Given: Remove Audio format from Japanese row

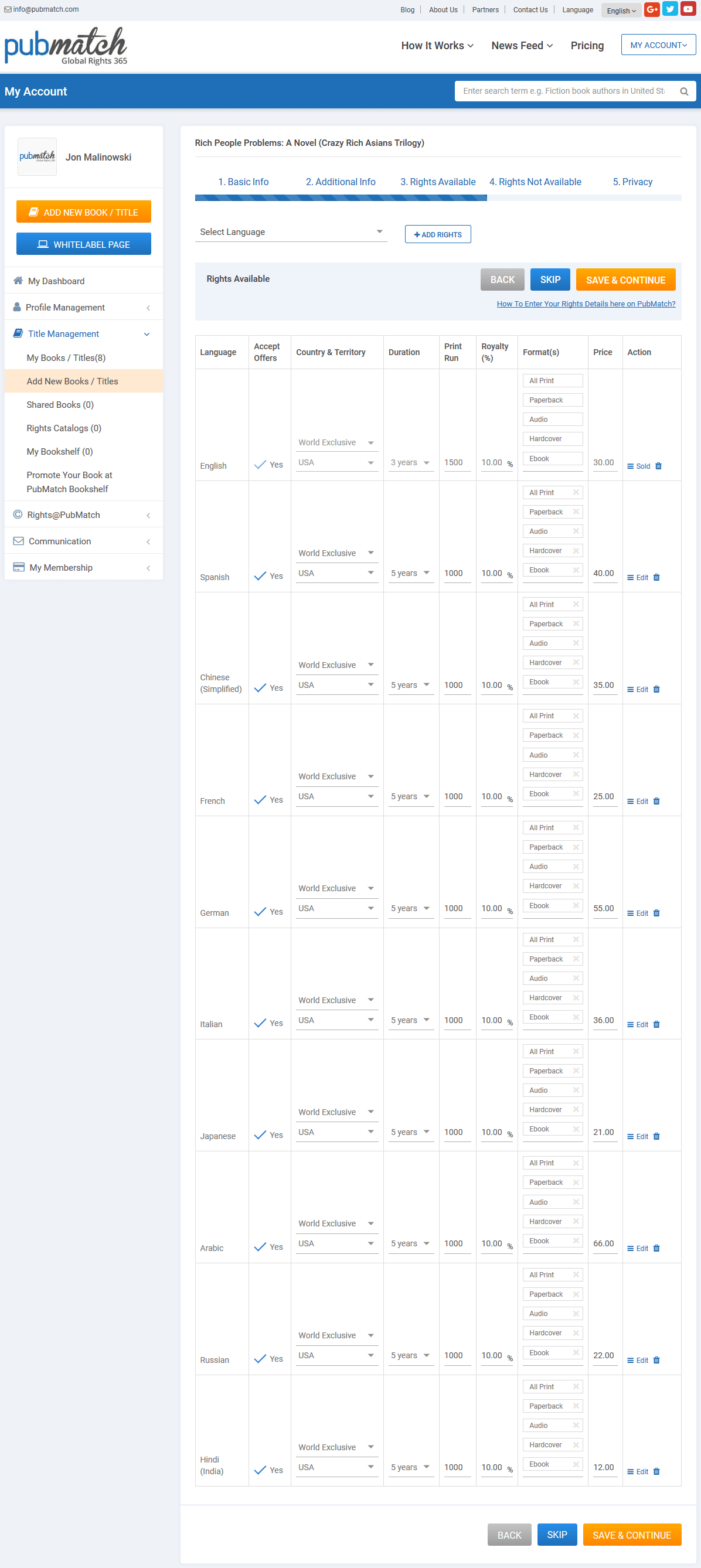Looking at the screenshot, I should point(576,1090).
